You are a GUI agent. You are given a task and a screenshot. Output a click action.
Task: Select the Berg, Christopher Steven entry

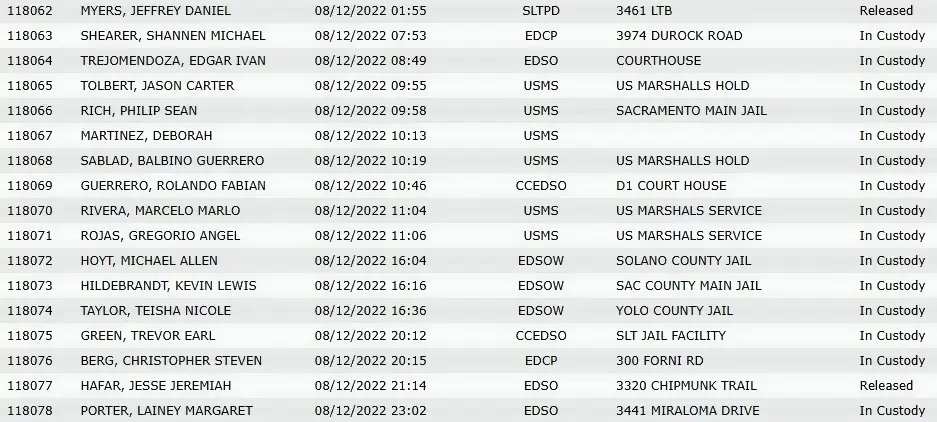pos(171,361)
